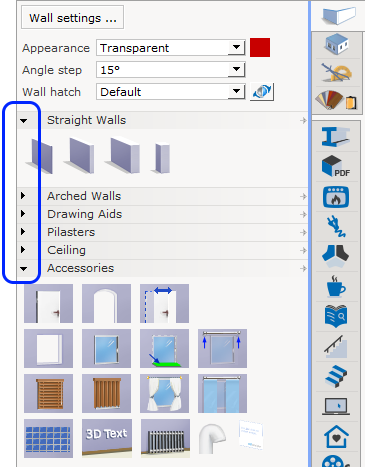The image size is (365, 467).
Task: Select the fireplace tool icon in sidebar
Action: coord(336,197)
